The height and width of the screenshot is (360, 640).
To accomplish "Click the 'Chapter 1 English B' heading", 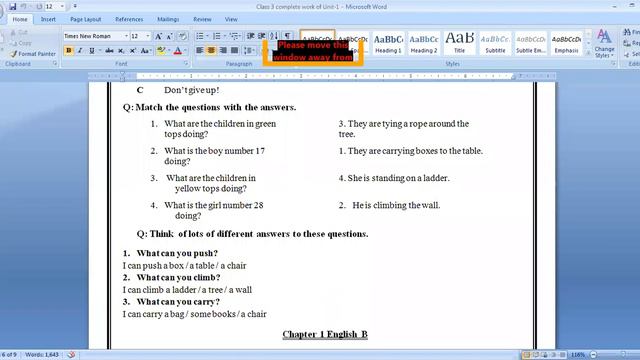I will coord(325,334).
